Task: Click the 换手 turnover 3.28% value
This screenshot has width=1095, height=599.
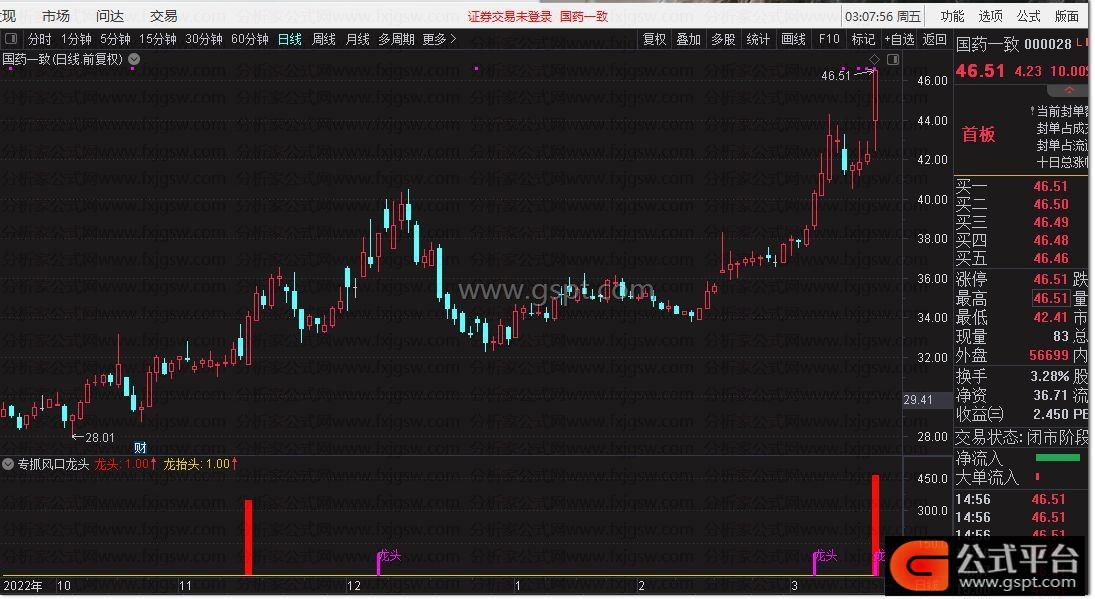Action: point(1050,376)
